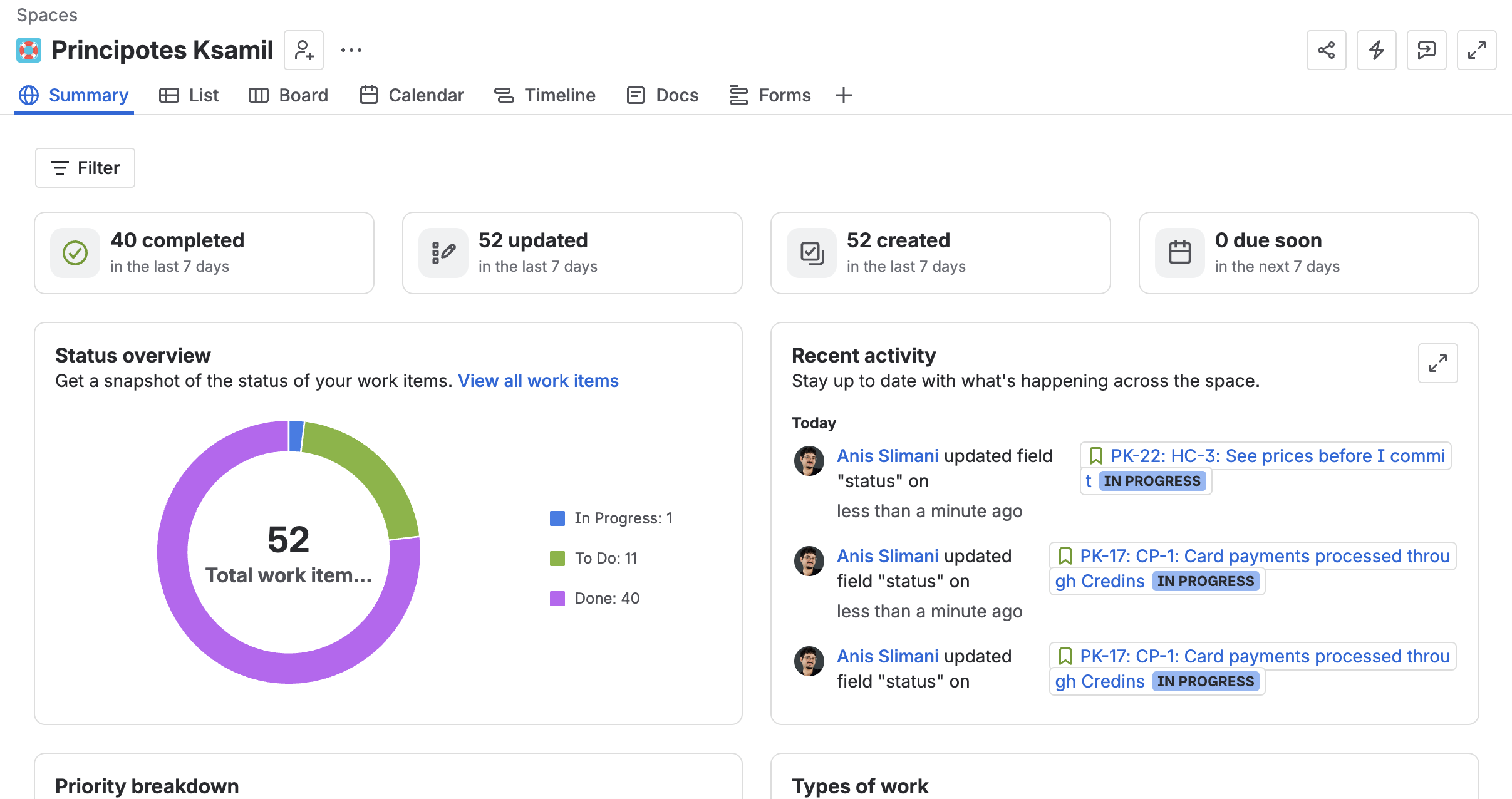Click the 52 updated summary card
The image size is (1512, 799).
point(572,253)
